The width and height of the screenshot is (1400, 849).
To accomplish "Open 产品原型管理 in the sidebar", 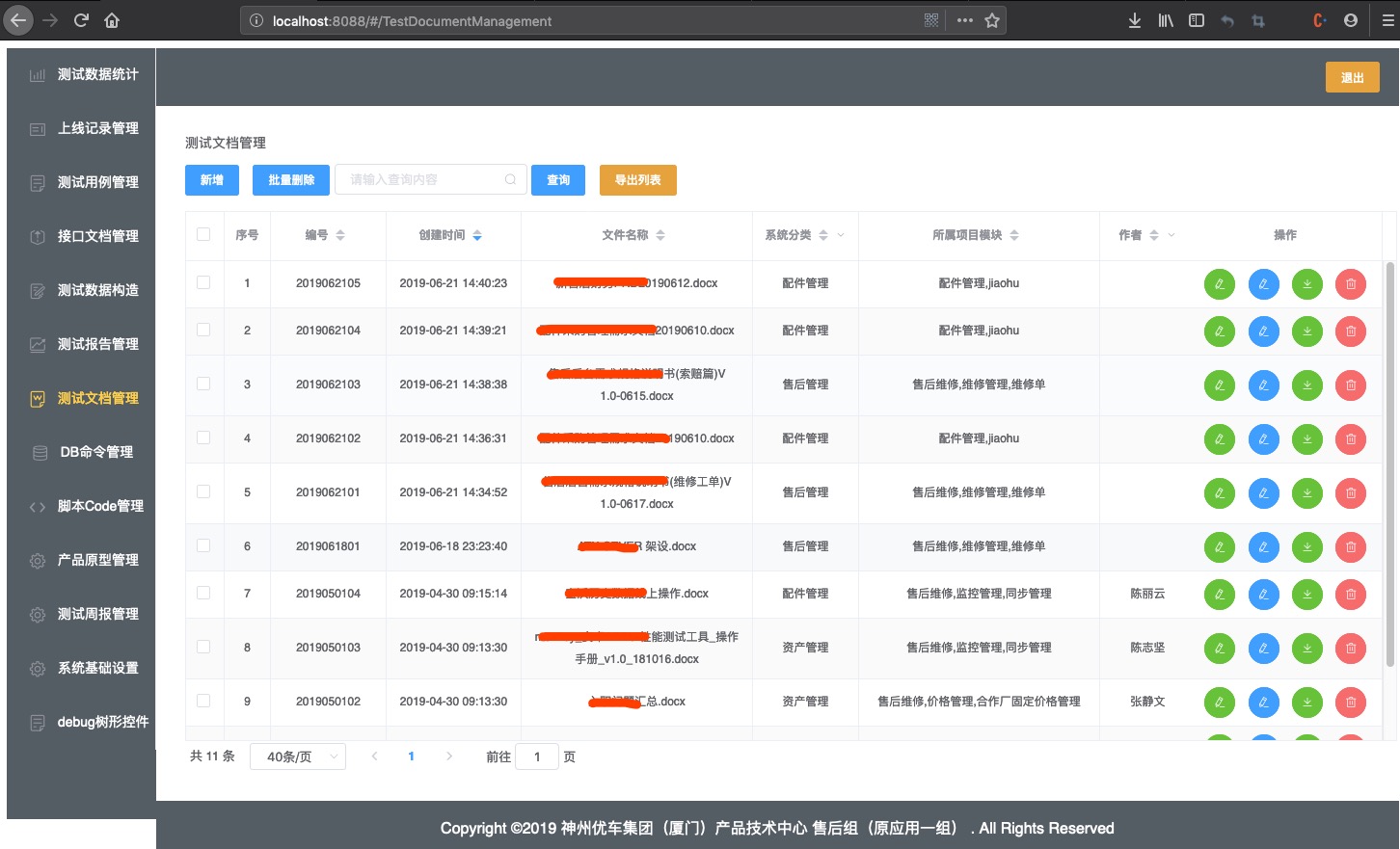I will 81,560.
